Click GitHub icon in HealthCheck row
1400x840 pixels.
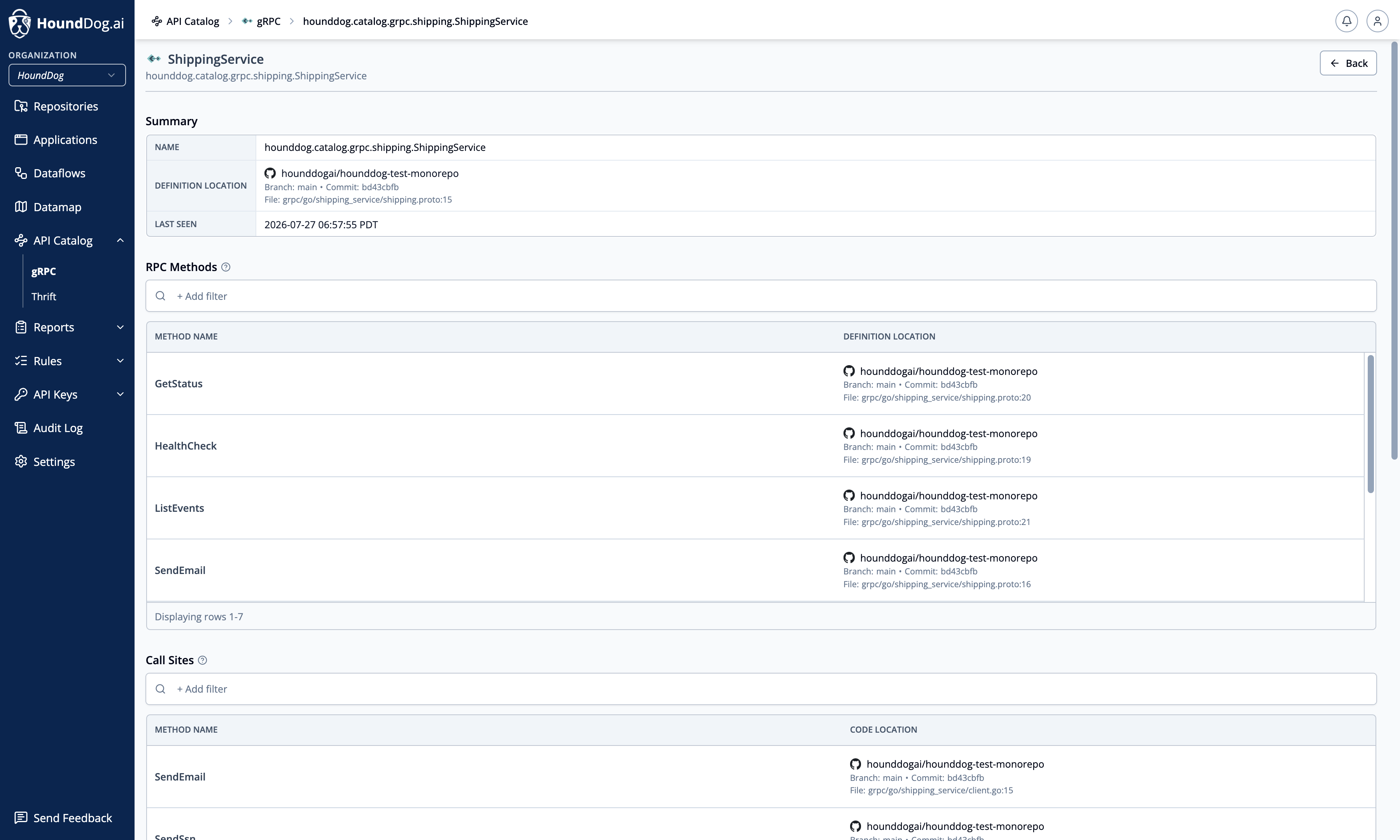pyautogui.click(x=849, y=434)
